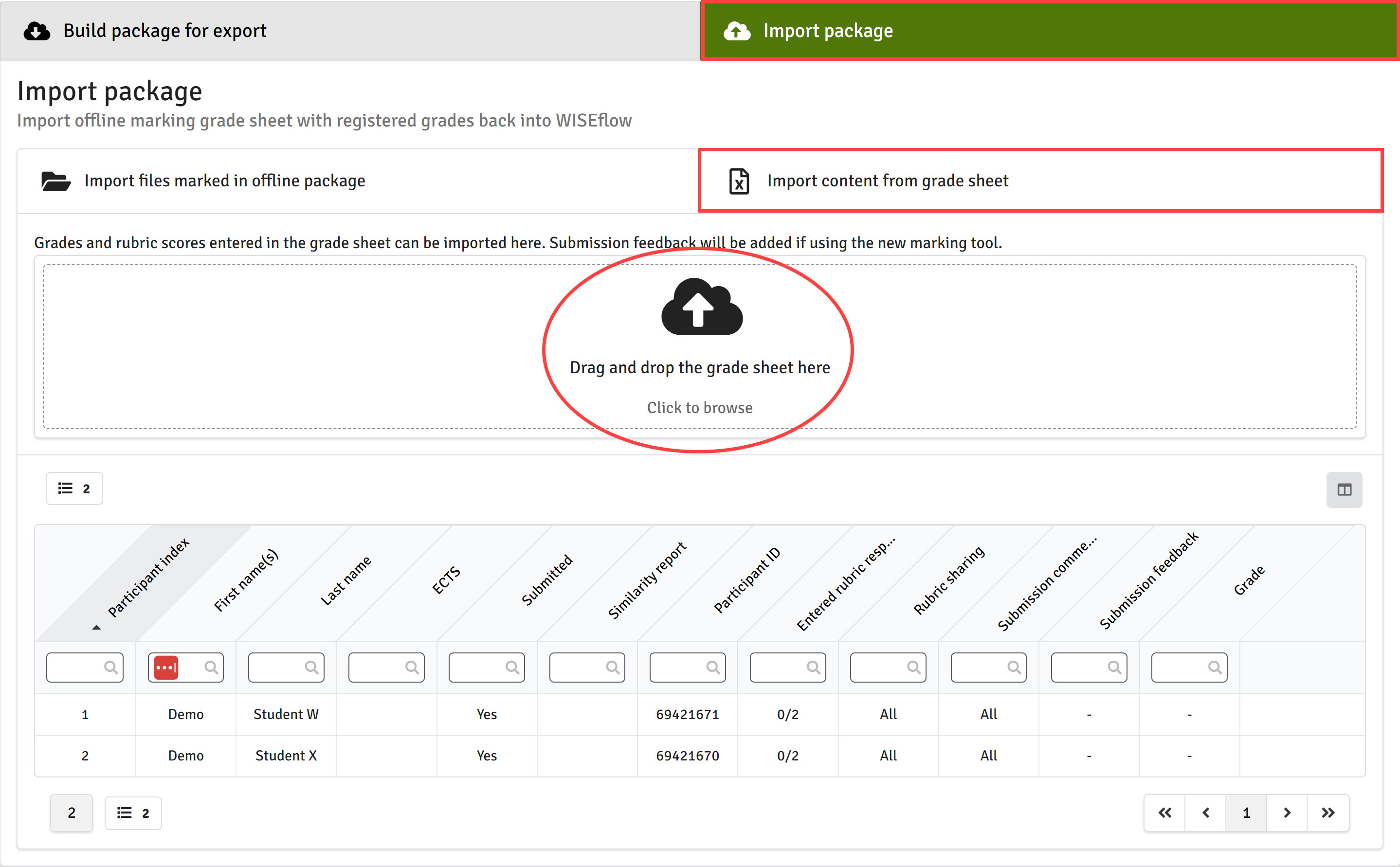Sort by ECTS column header
Screen dimensions: 1400x867
point(446,580)
